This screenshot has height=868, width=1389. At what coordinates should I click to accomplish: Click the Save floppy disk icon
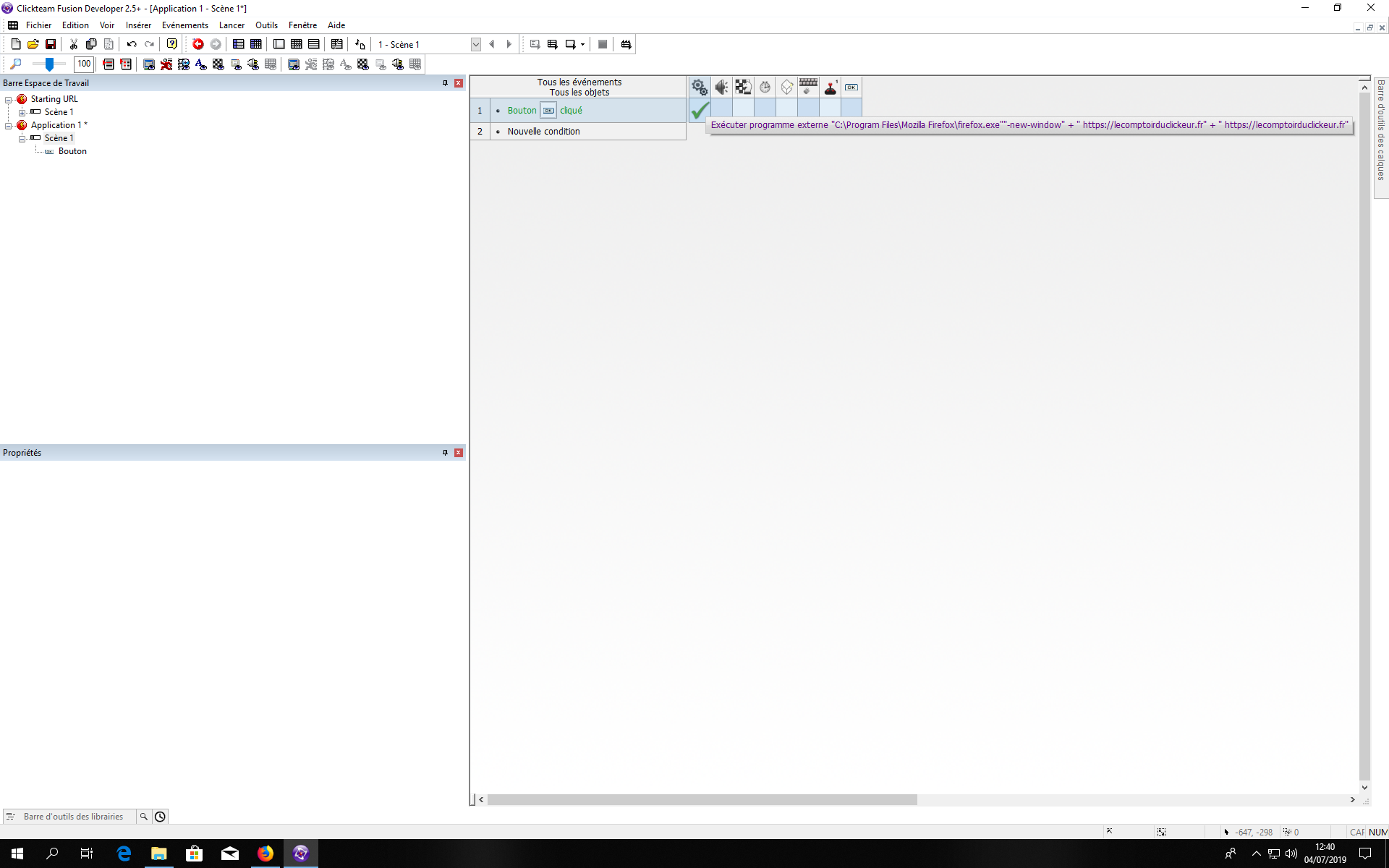[51, 44]
